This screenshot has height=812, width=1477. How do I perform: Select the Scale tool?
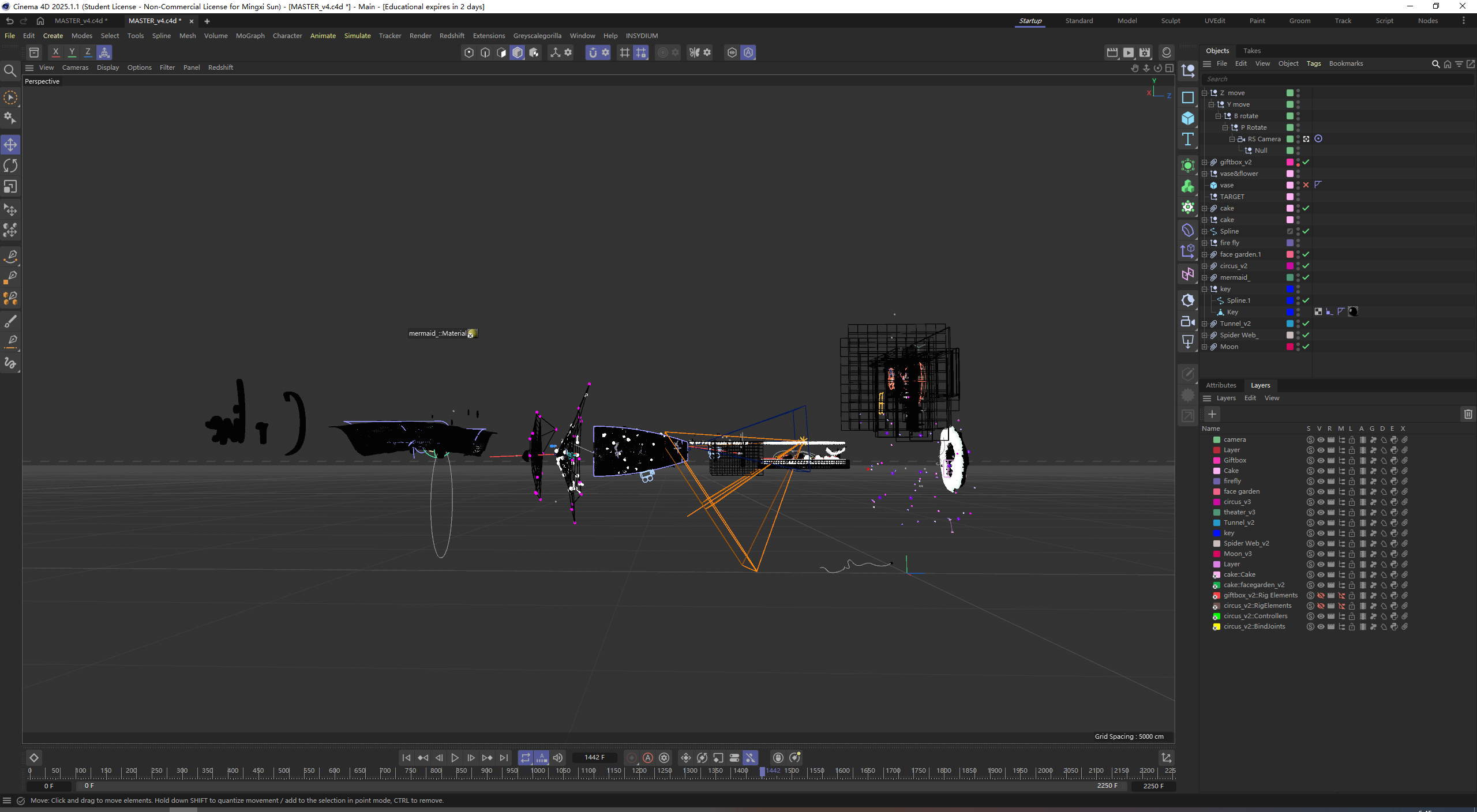point(10,187)
